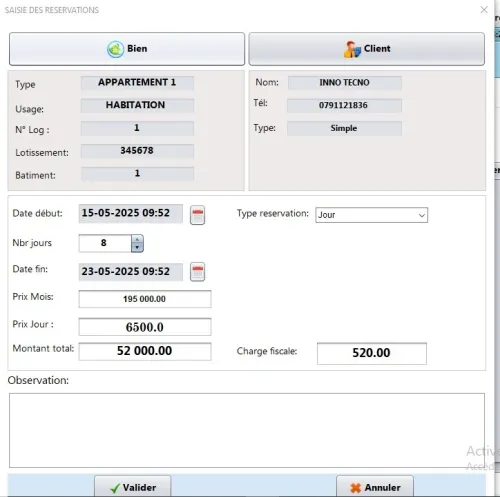Click the Nbr jours value field
The width and height of the screenshot is (500, 497).
pos(105,243)
